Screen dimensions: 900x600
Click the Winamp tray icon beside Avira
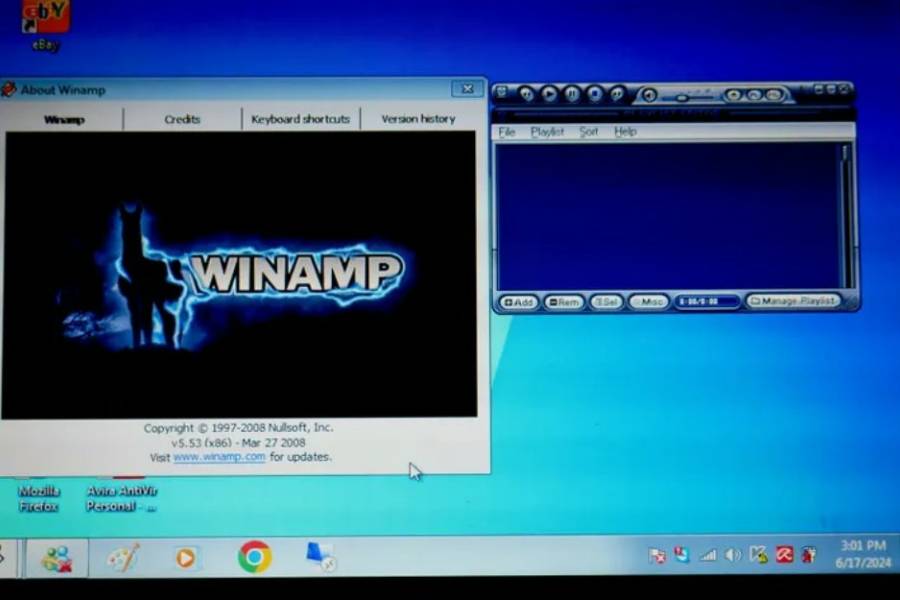(809, 555)
